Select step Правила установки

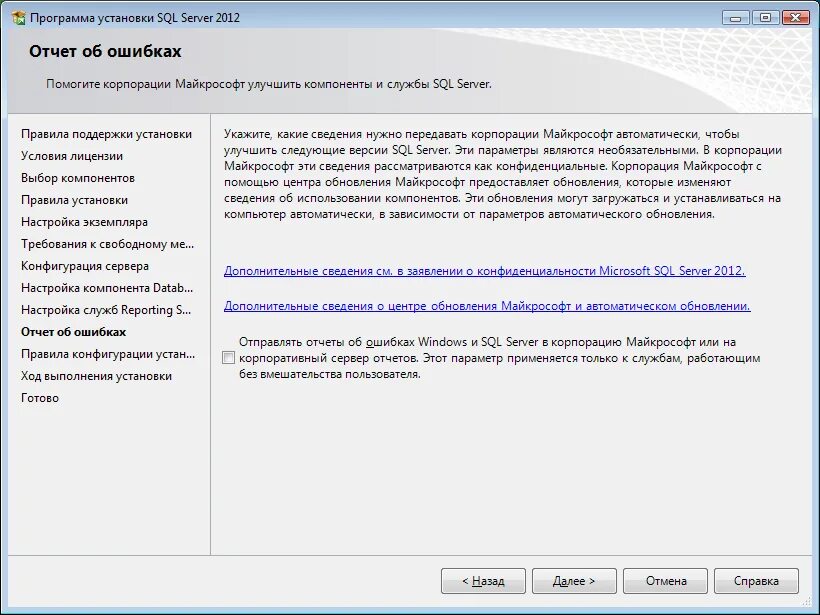click(74, 200)
